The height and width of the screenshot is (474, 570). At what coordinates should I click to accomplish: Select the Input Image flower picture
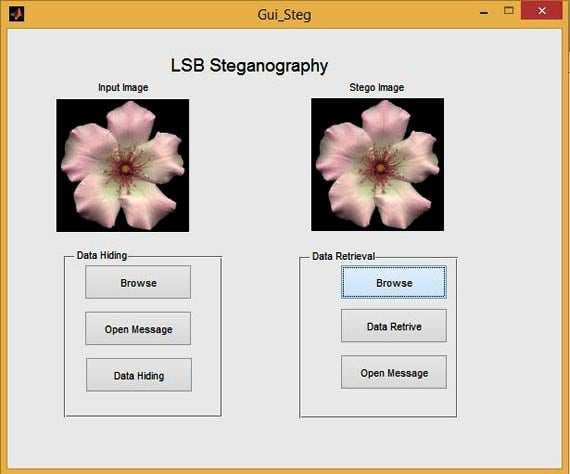coord(123,165)
